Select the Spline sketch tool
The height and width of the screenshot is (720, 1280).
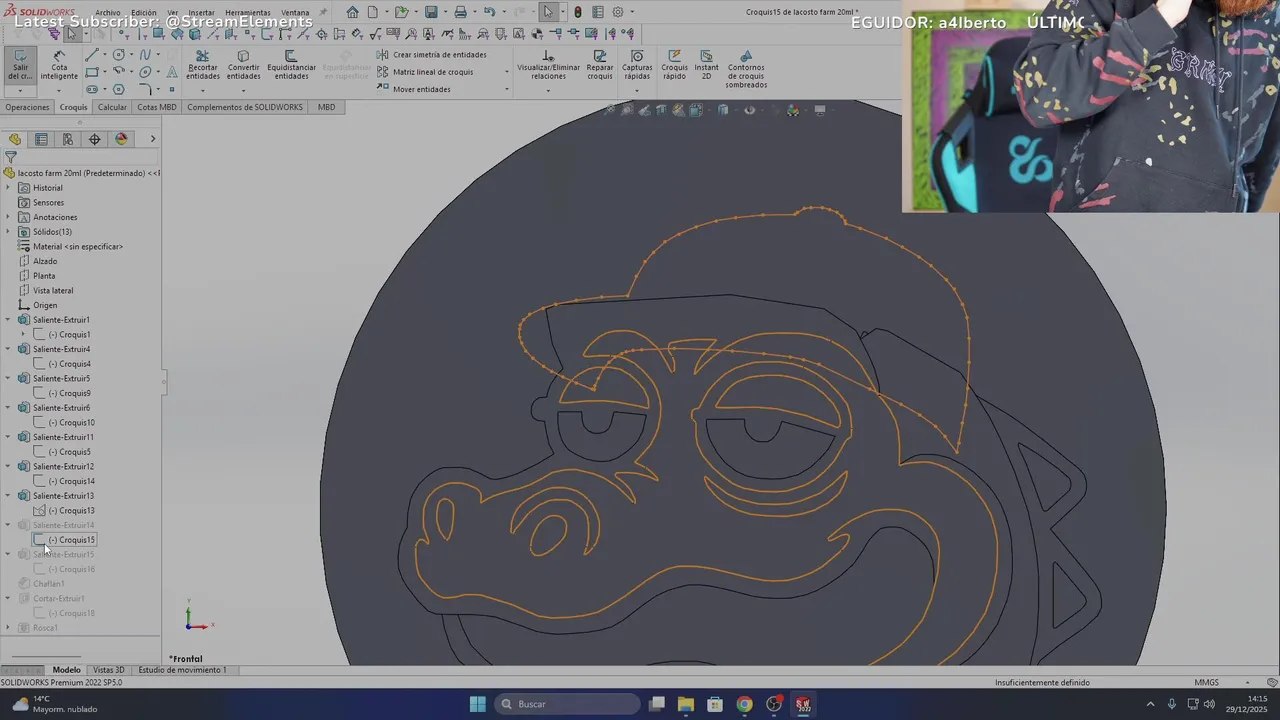[145, 54]
